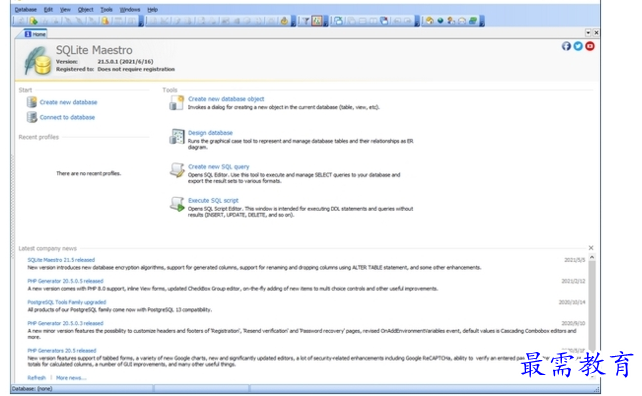Close the Latest company news panel
Screen dimensions: 642x396
[591, 248]
